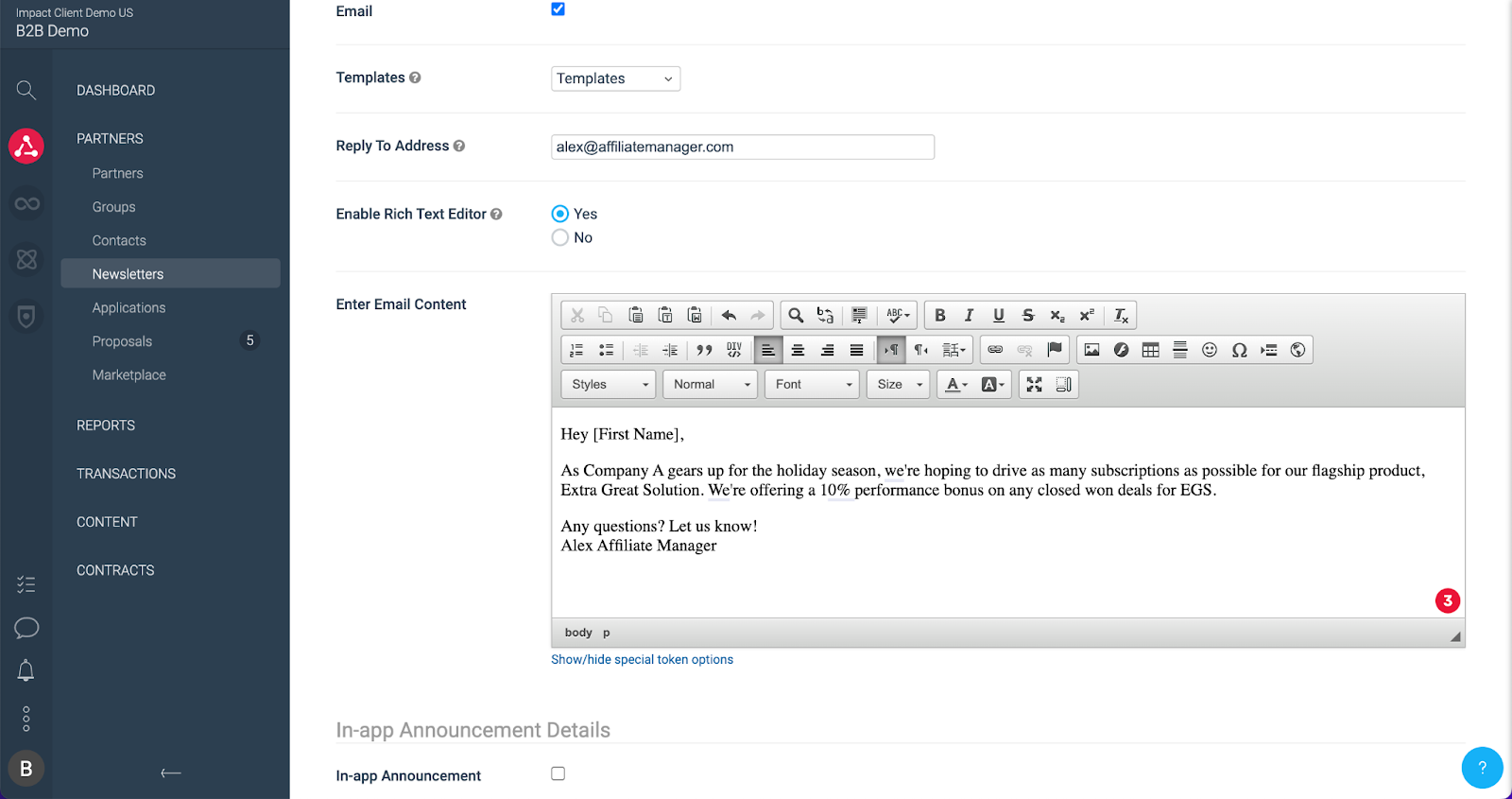Click the Insert Image toolbar icon
1512x799 pixels.
pos(1091,350)
